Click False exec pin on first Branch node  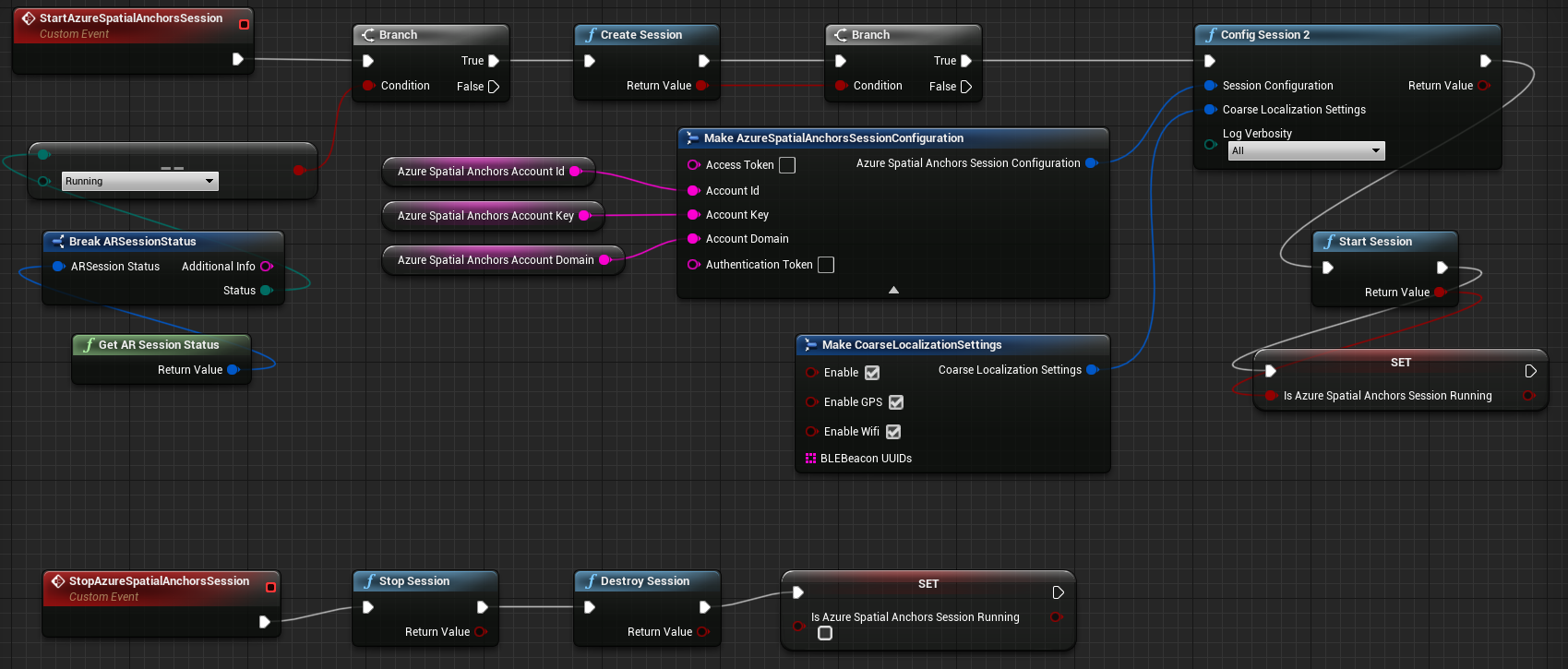(494, 87)
